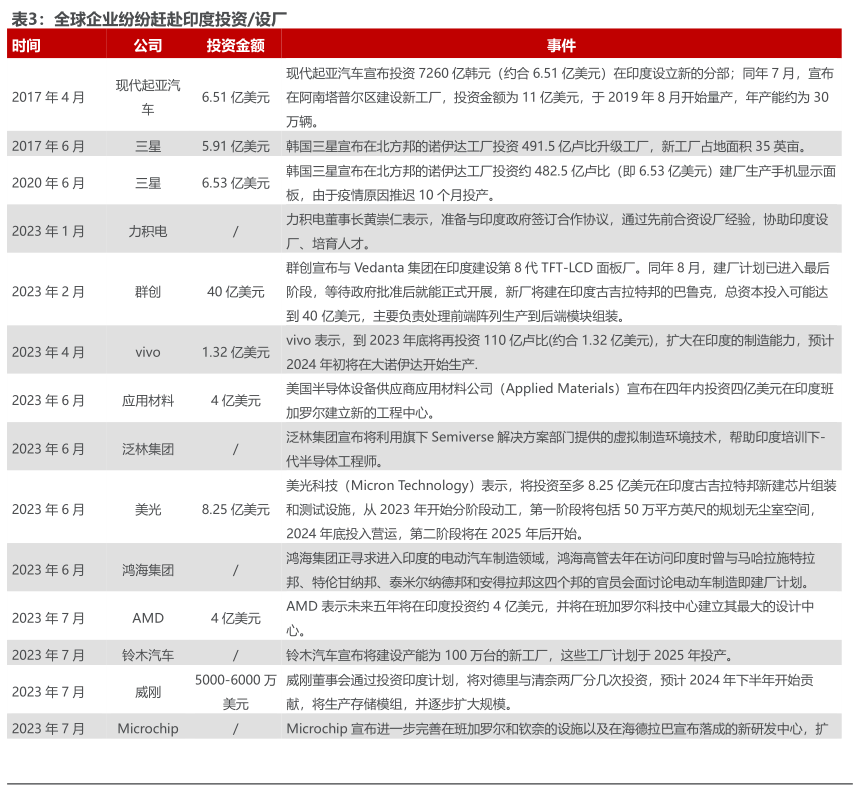Screen dimensions: 866x792
Task: Select the "2023年2月" date cell
Action: point(48,291)
